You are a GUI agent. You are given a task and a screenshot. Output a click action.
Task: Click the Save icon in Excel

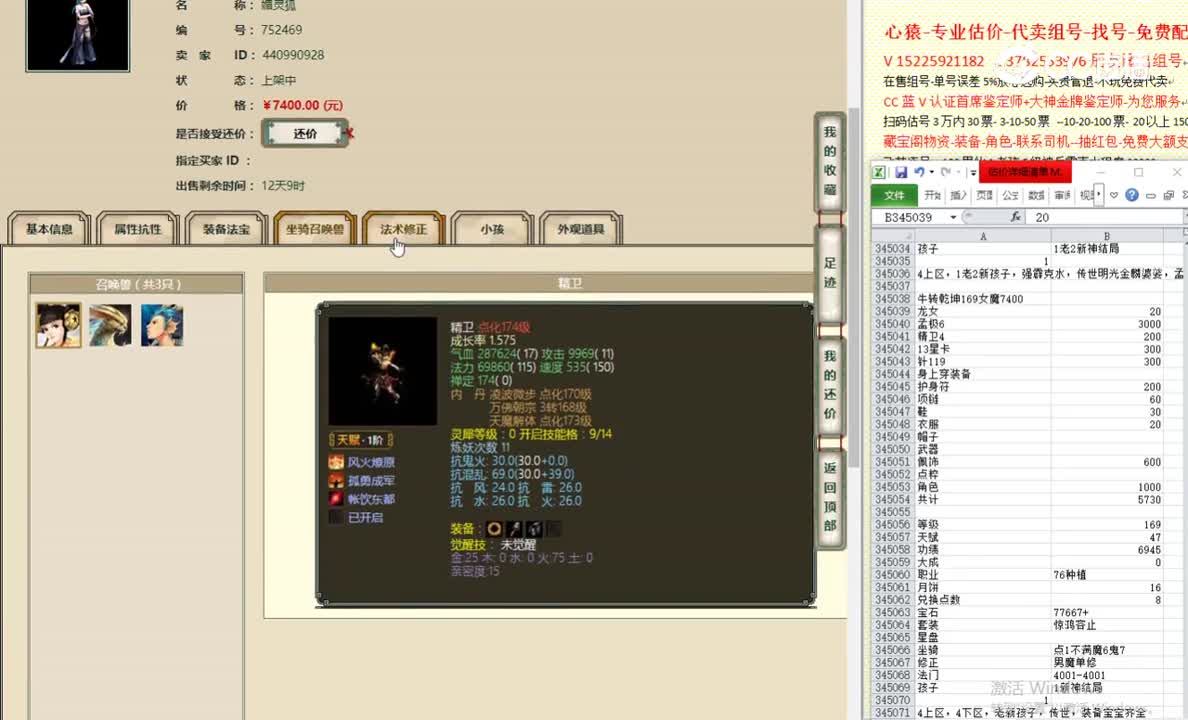pyautogui.click(x=901, y=172)
